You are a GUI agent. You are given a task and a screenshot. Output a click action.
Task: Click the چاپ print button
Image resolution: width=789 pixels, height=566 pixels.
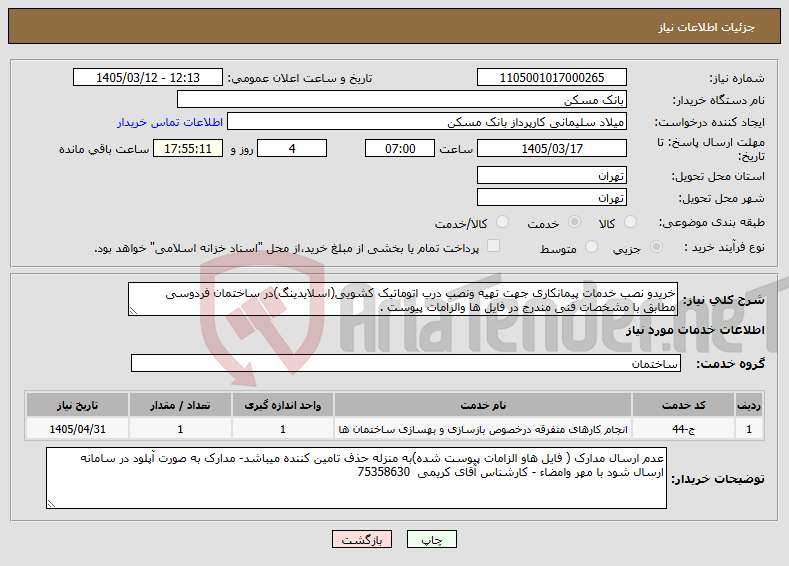tap(432, 539)
